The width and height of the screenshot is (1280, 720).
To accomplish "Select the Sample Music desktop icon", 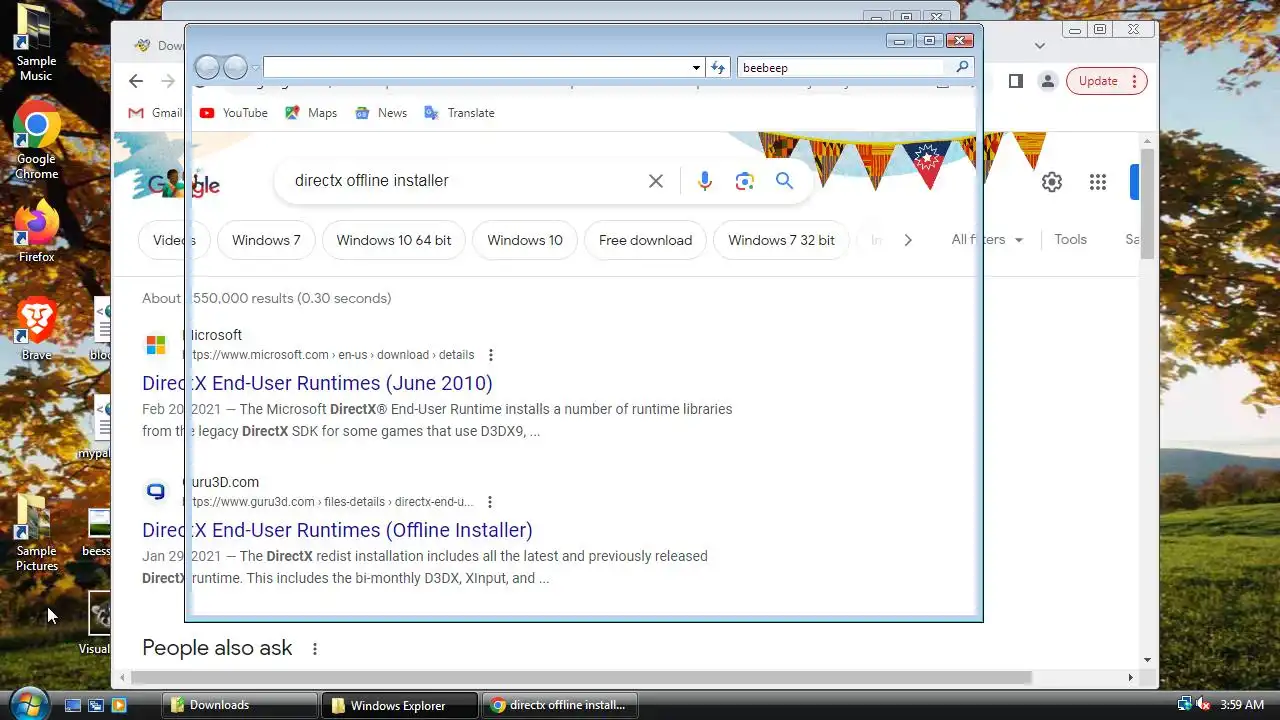I will click(36, 42).
